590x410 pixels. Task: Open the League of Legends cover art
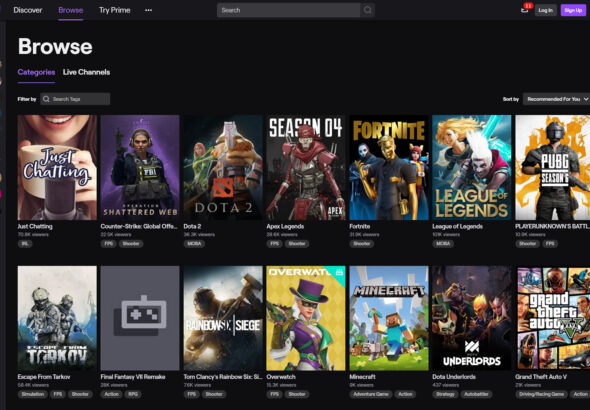click(x=472, y=167)
